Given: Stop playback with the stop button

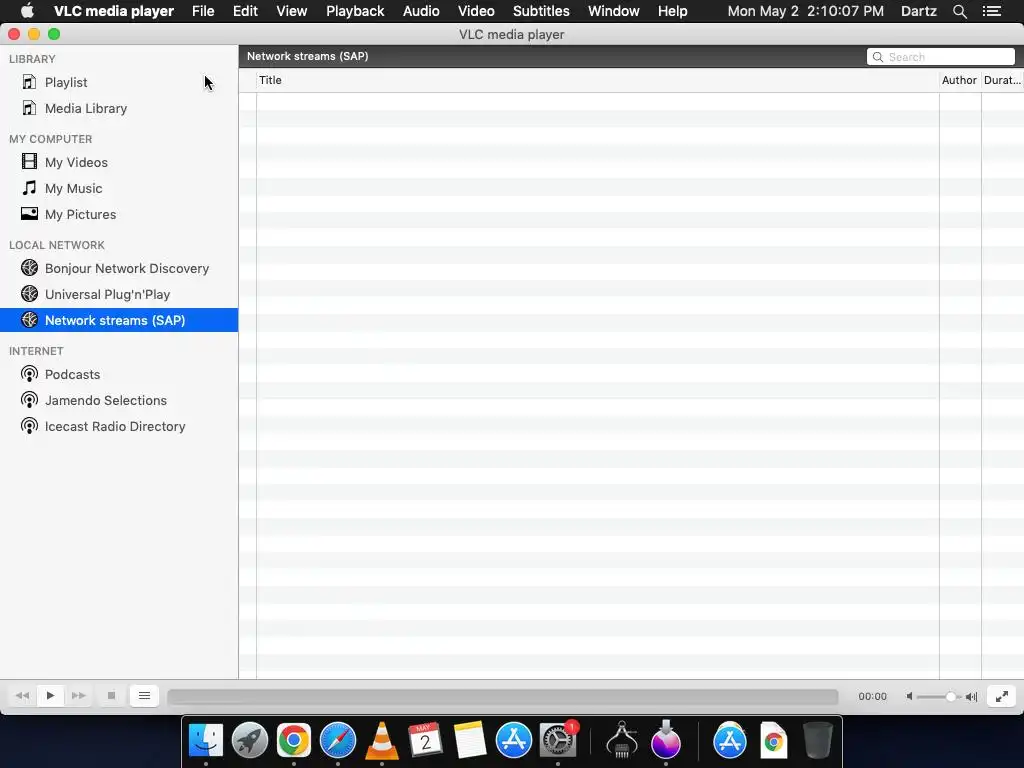Looking at the screenshot, I should 111,696.
